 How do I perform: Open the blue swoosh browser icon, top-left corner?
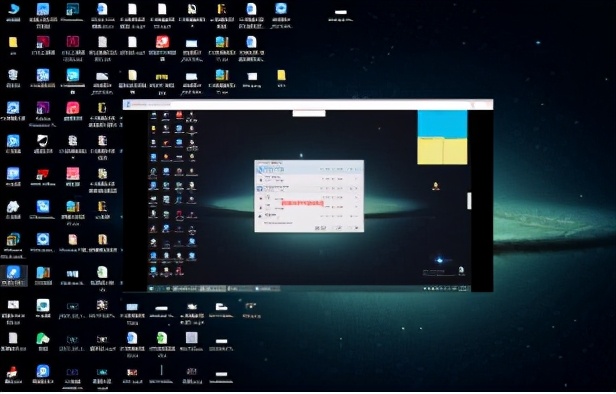(13, 9)
